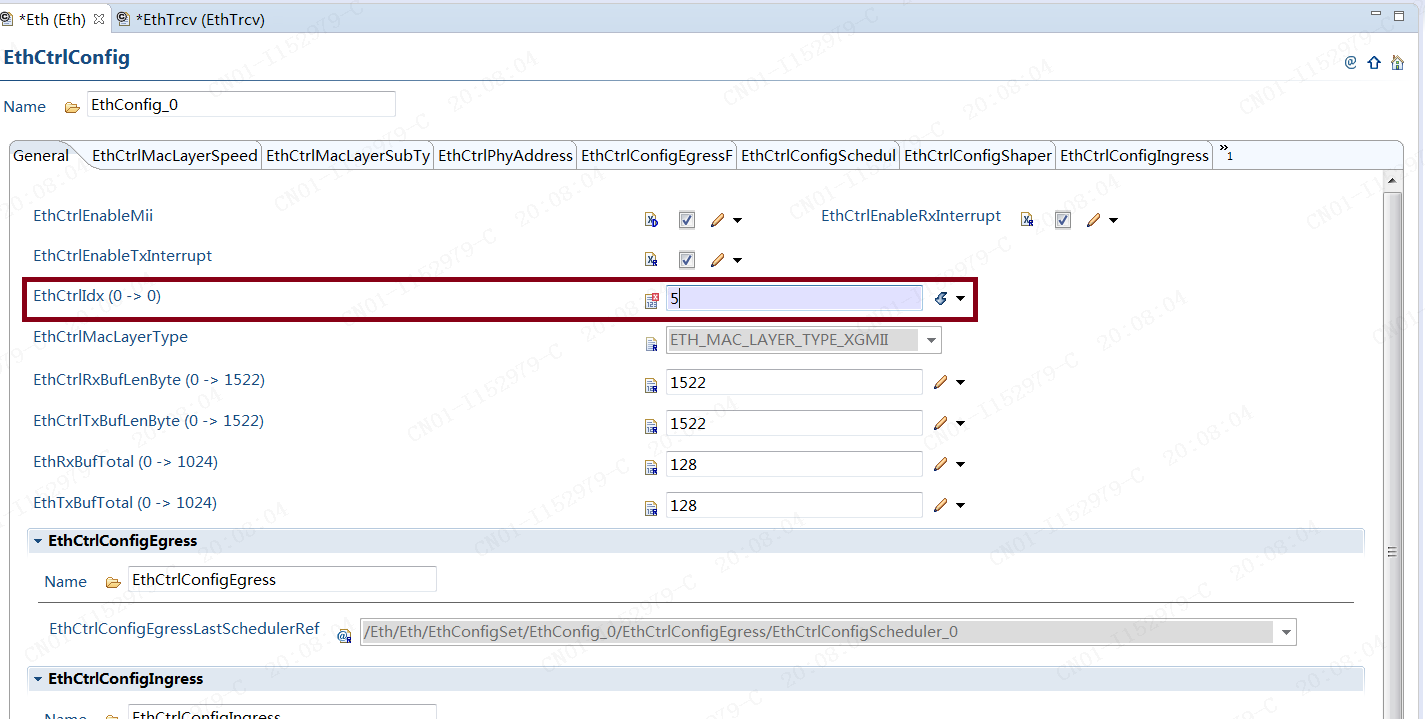Switch to the EthCtrlMacLayerSpeed tab
The height and width of the screenshot is (719, 1425).
tap(174, 156)
